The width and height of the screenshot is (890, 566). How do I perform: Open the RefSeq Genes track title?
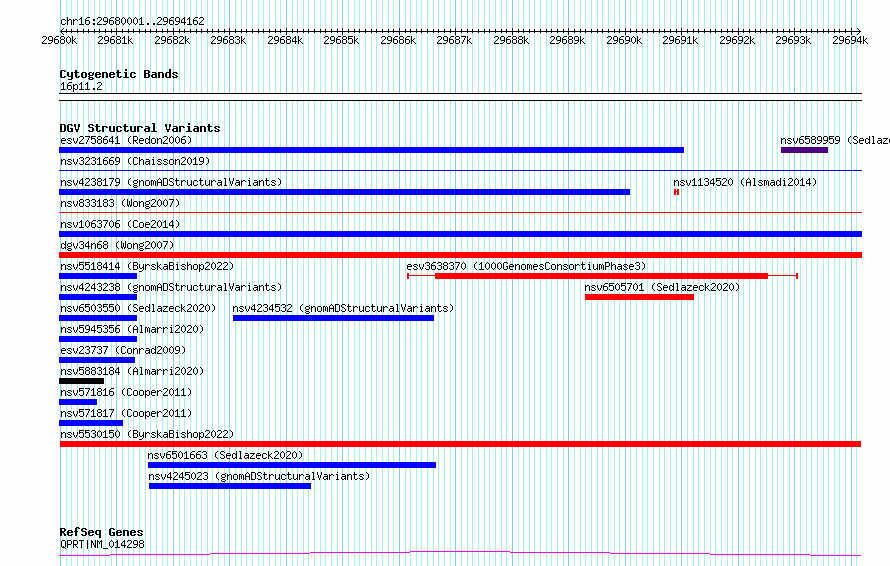coord(101,532)
